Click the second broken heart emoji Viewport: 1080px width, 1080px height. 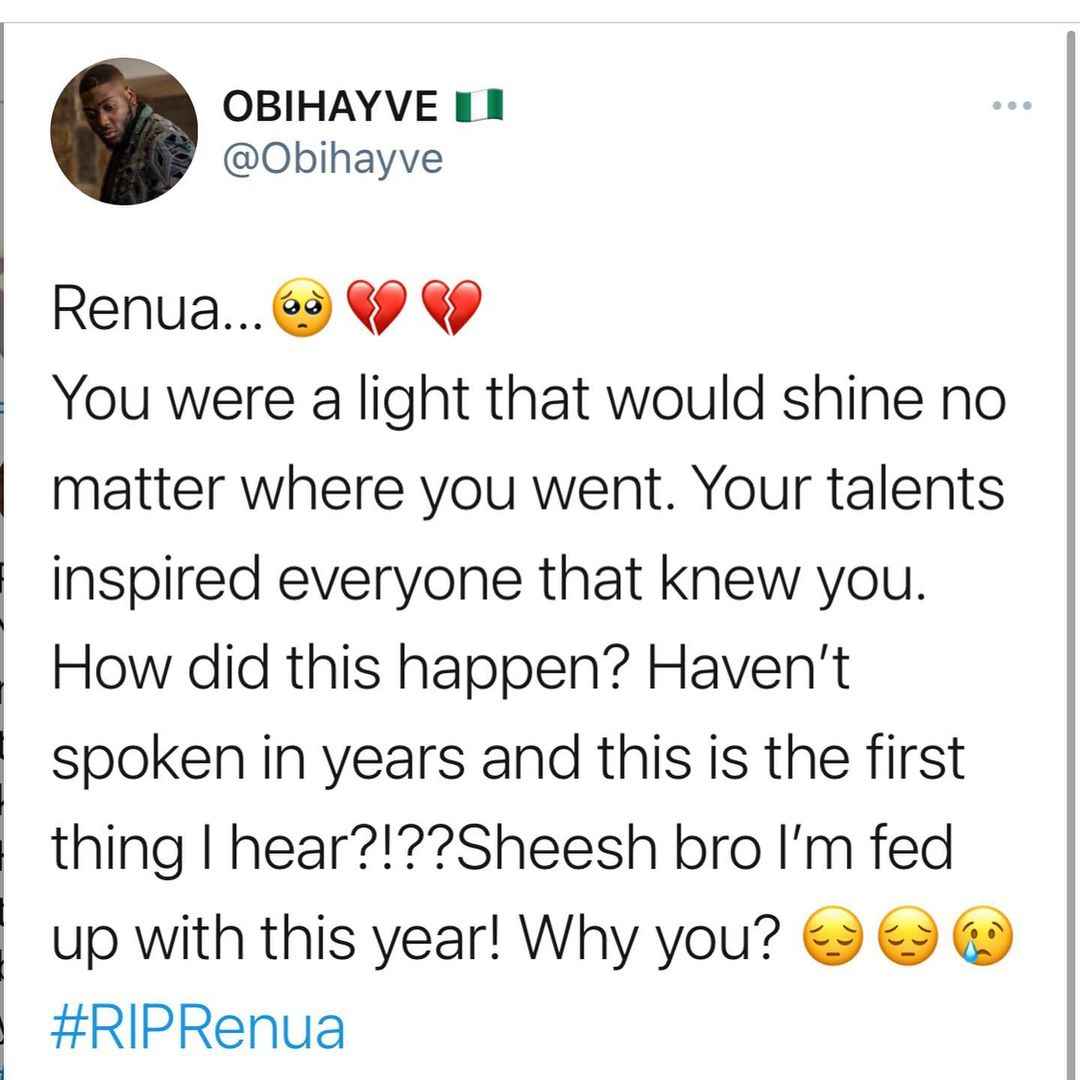453,311
